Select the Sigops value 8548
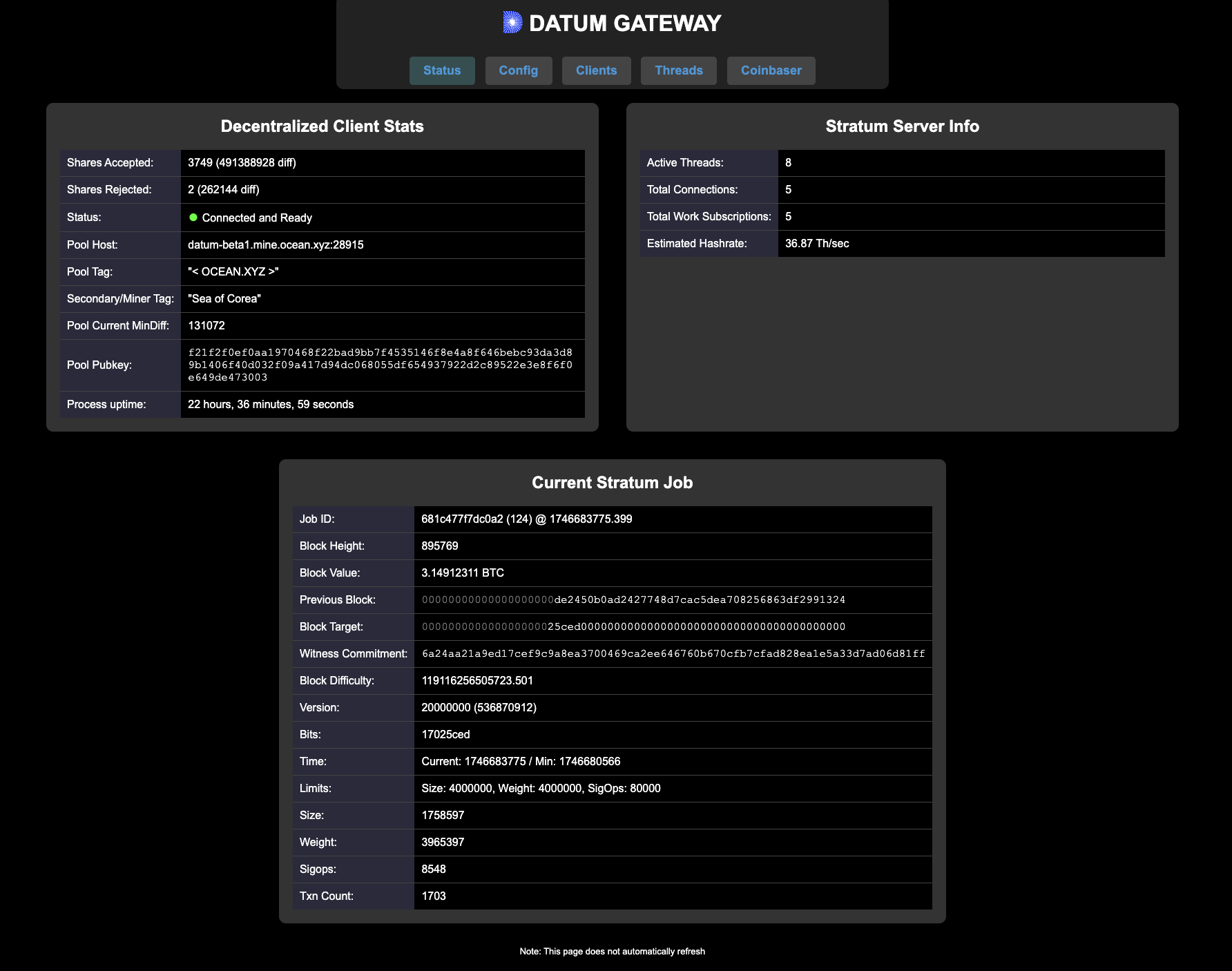Screen dimensions: 1232x971 pos(434,869)
